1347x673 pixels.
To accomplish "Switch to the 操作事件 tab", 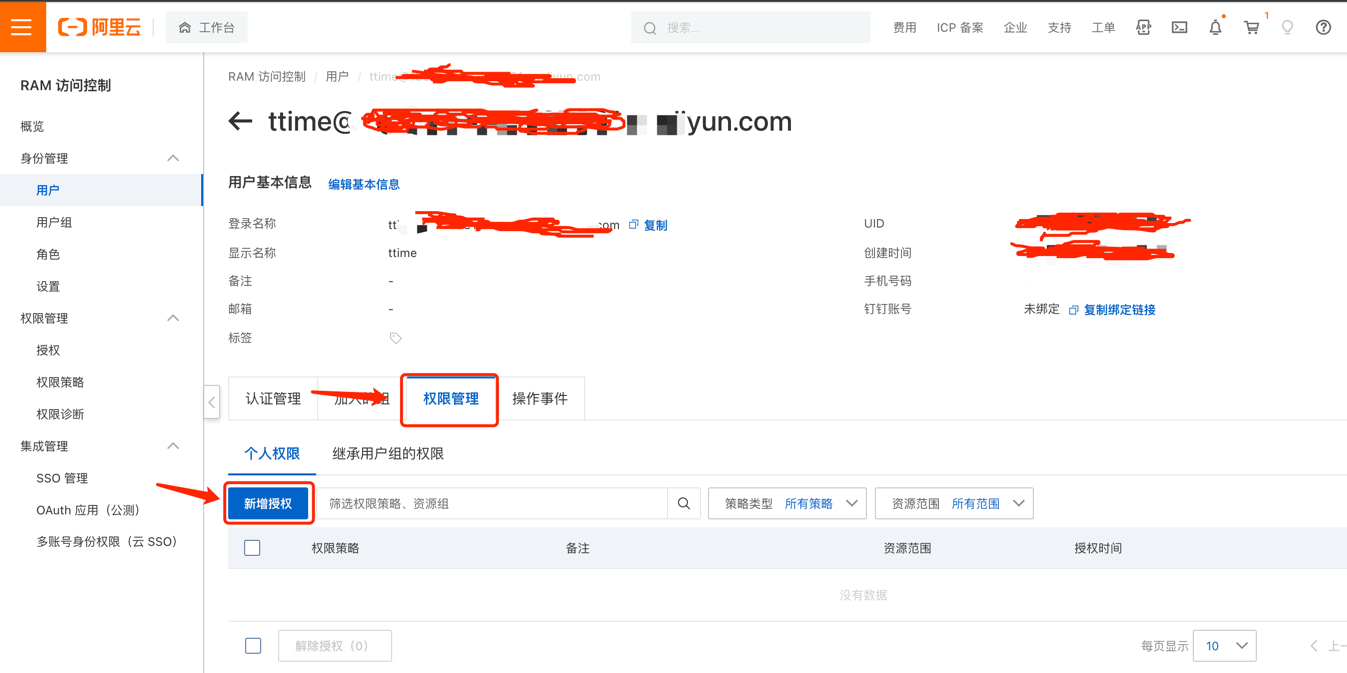I will (x=540, y=399).
